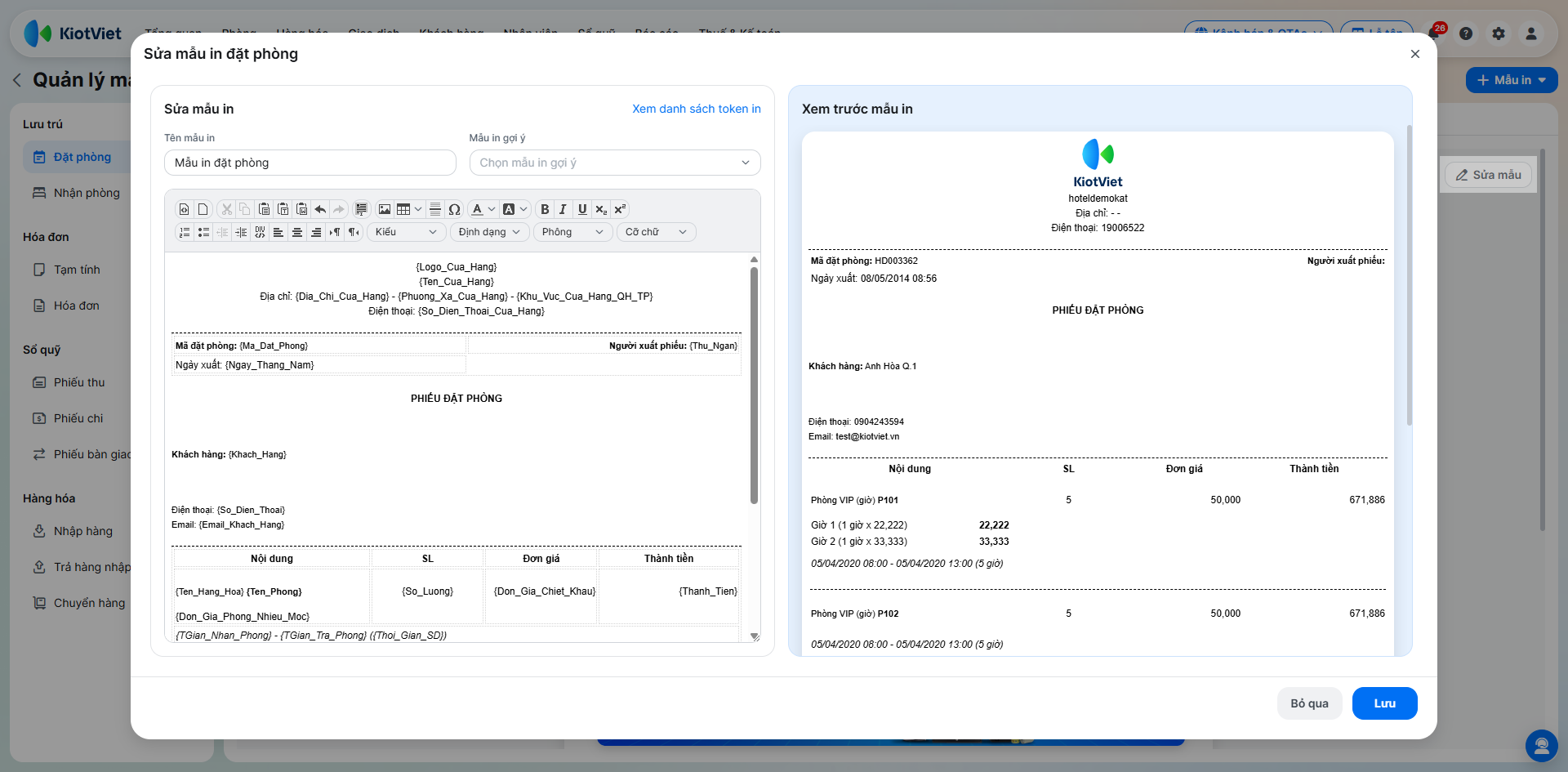Set text direction left-to-right
The height and width of the screenshot is (772, 1568).
[x=335, y=232]
